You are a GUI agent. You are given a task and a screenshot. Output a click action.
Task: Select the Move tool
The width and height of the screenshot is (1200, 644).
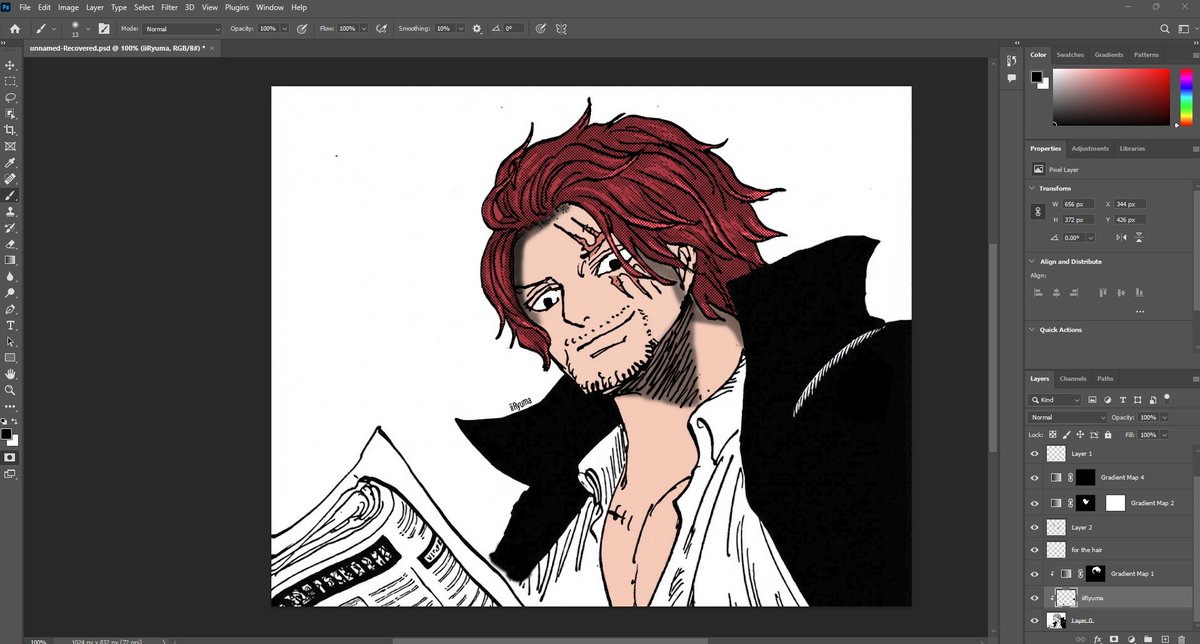point(10,65)
